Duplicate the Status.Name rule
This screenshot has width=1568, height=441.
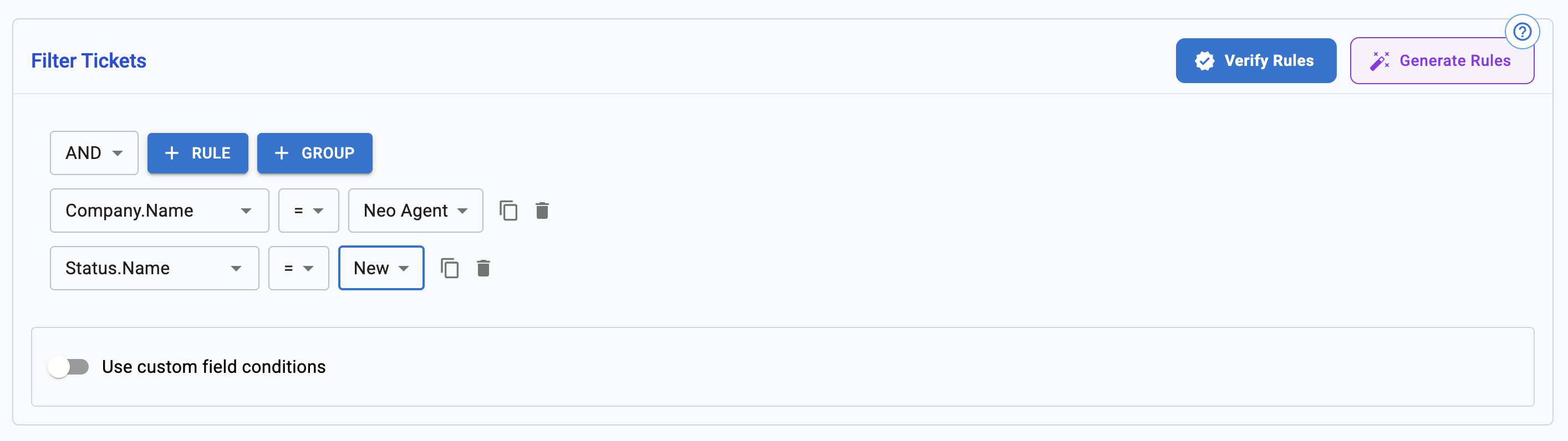coord(450,268)
